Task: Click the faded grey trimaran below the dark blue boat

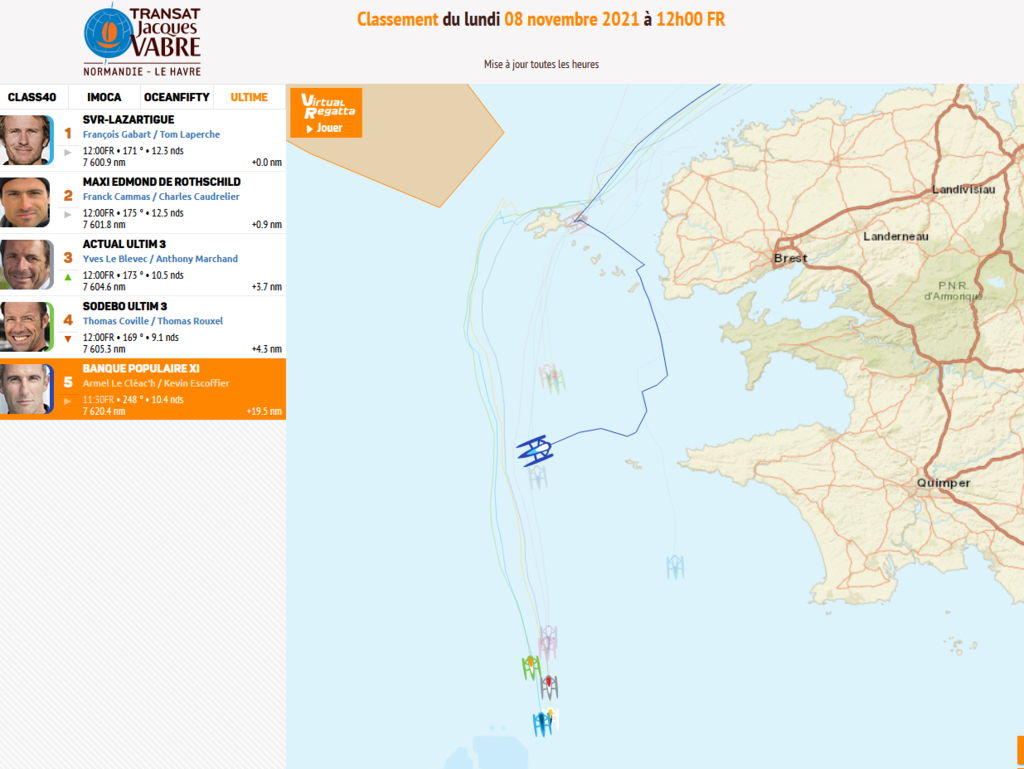Action: (537, 477)
